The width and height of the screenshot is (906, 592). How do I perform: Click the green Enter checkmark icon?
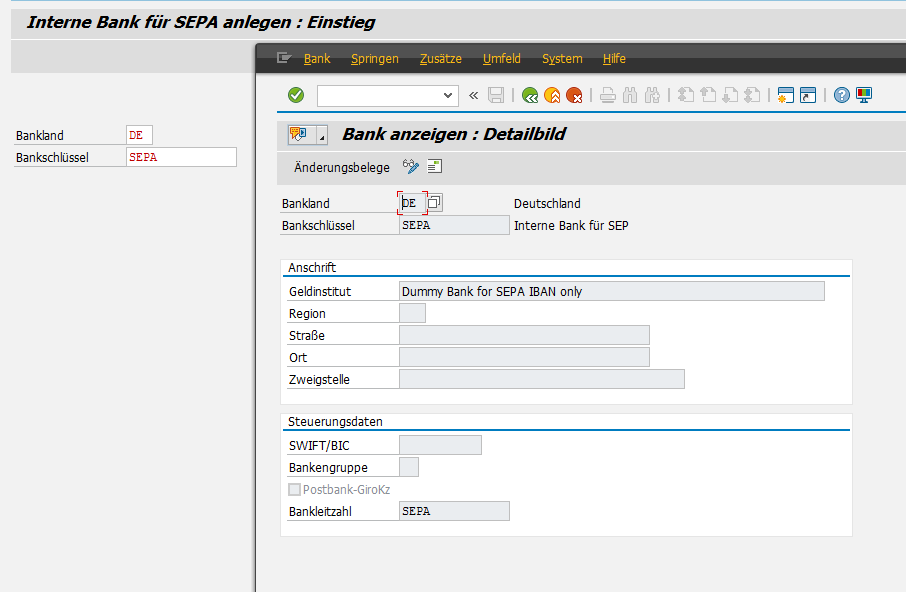[x=296, y=95]
